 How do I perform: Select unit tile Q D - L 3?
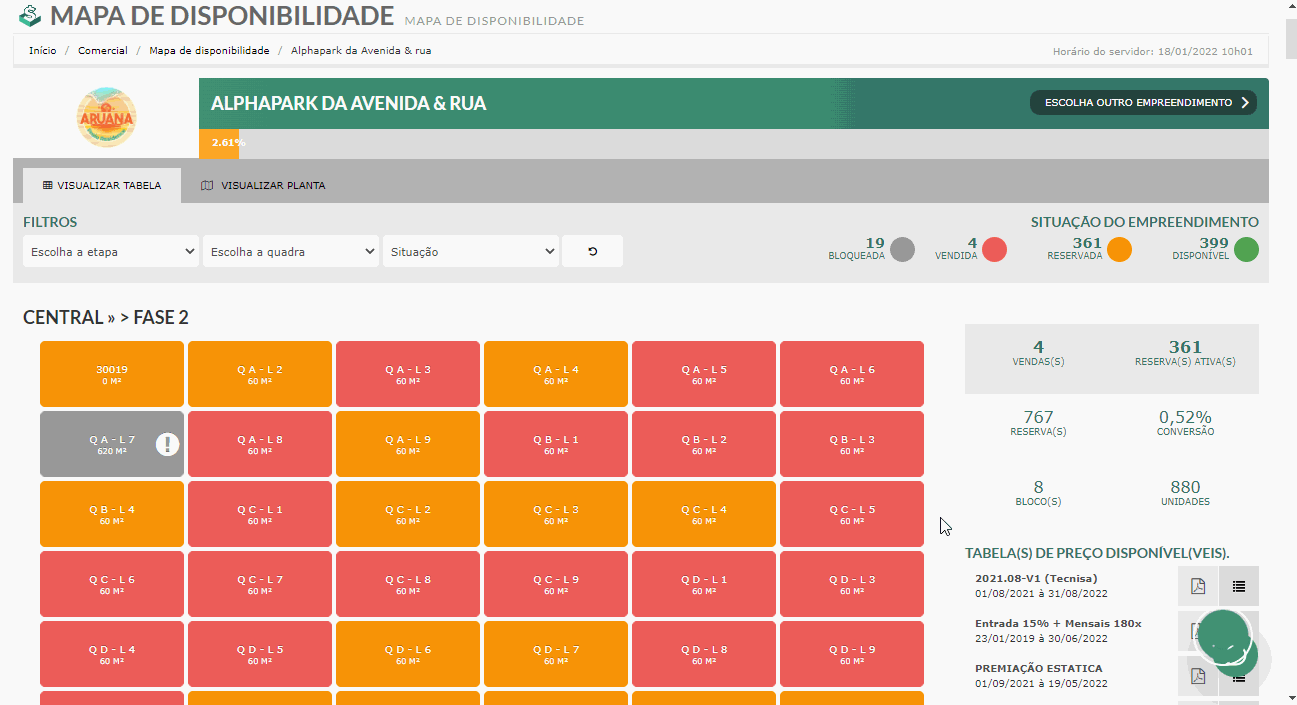pos(852,584)
